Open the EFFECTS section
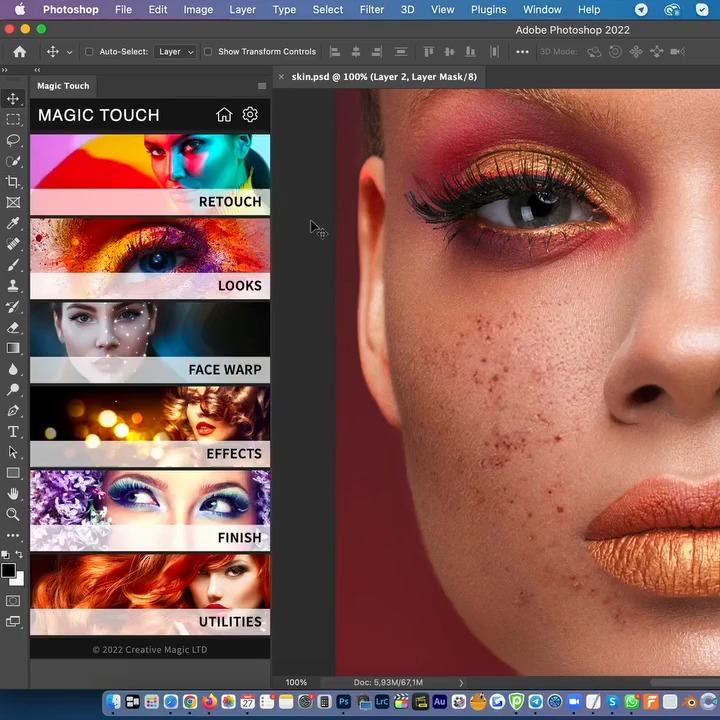This screenshot has height=720, width=720. 150,427
